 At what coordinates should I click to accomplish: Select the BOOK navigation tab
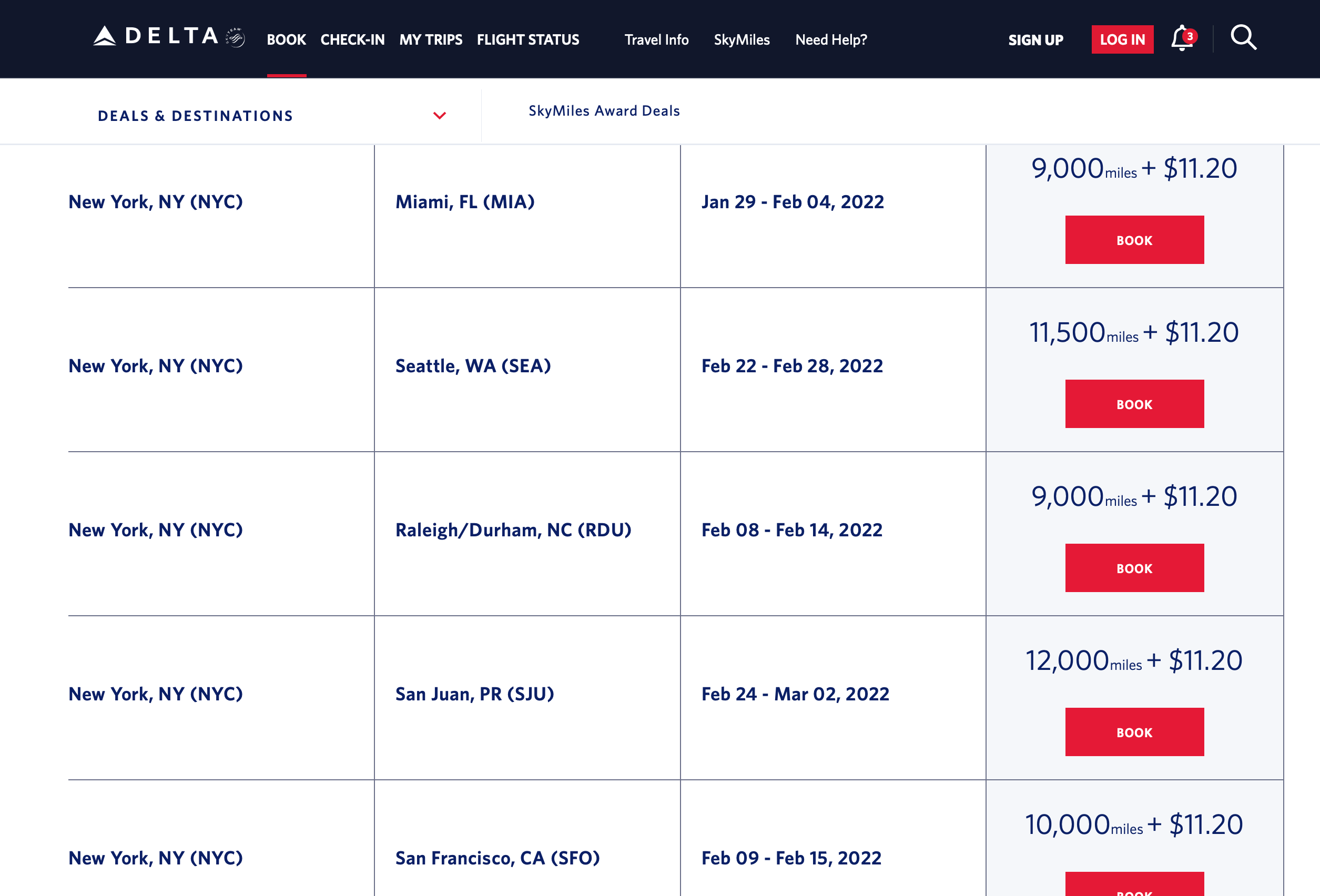point(286,40)
